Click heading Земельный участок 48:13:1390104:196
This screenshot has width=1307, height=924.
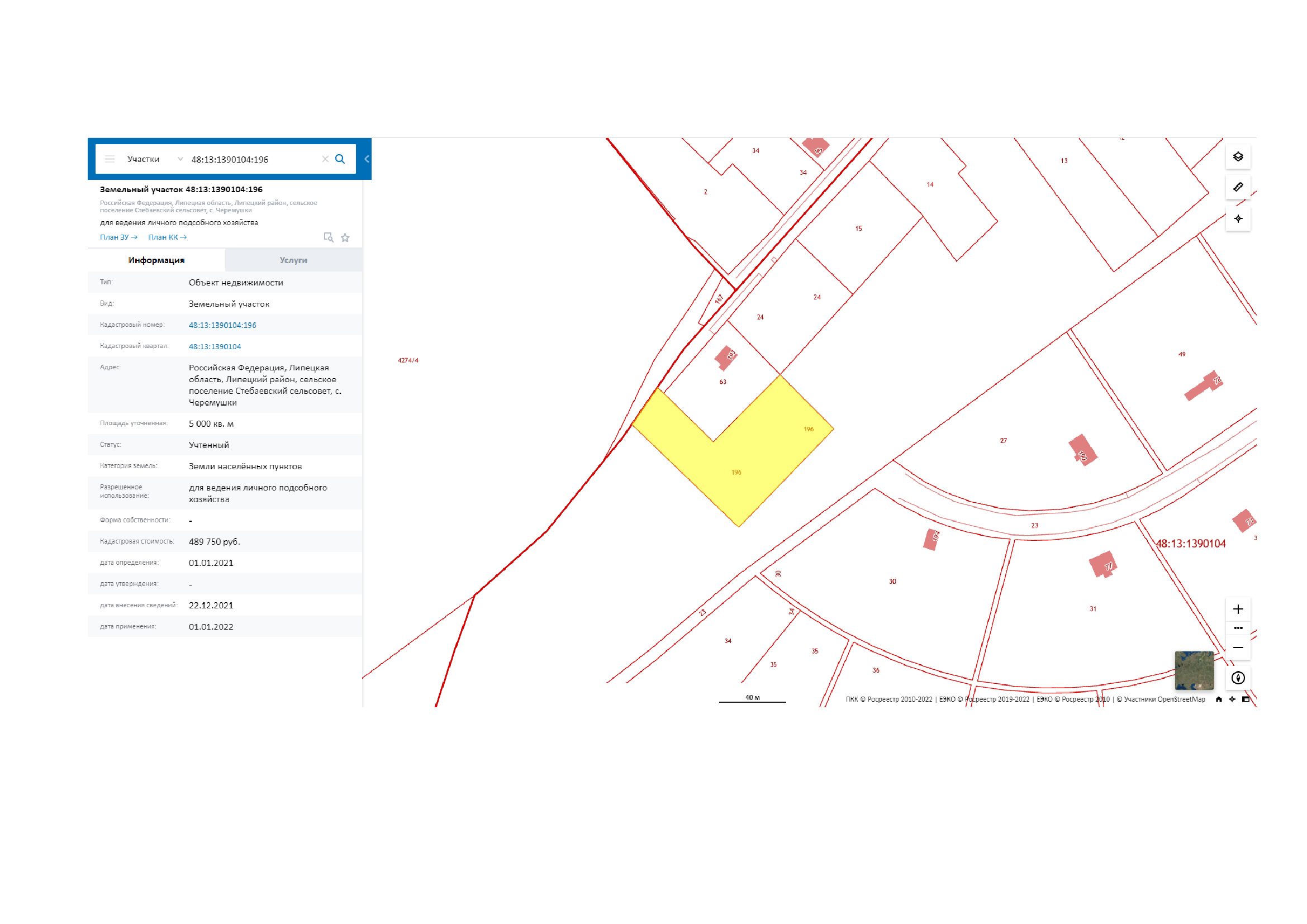(182, 189)
